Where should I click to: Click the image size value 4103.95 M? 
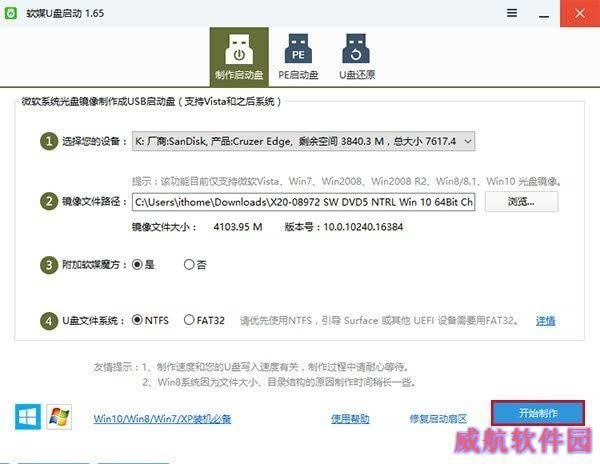[x=238, y=227]
